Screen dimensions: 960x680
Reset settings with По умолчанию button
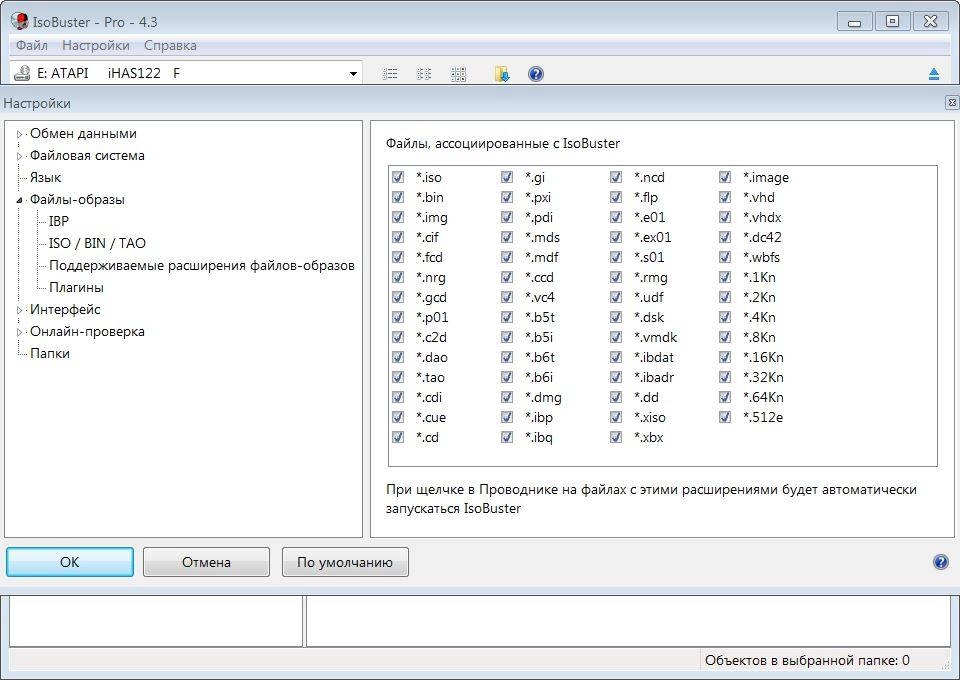tap(345, 562)
